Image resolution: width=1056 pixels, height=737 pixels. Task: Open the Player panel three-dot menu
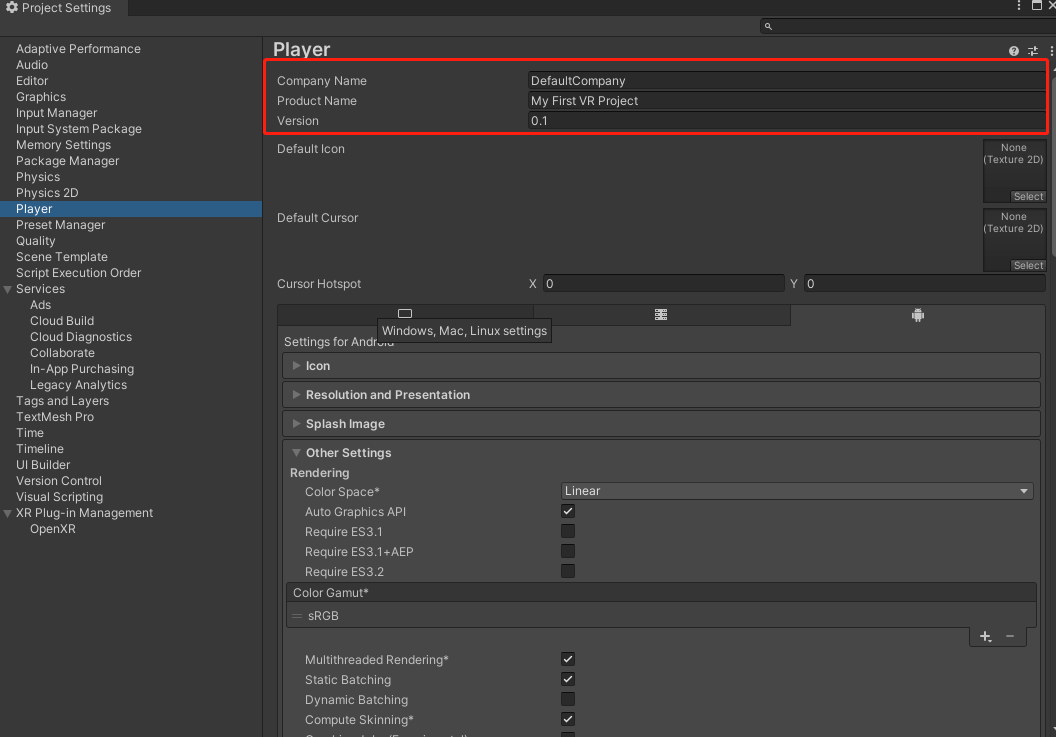click(1051, 51)
